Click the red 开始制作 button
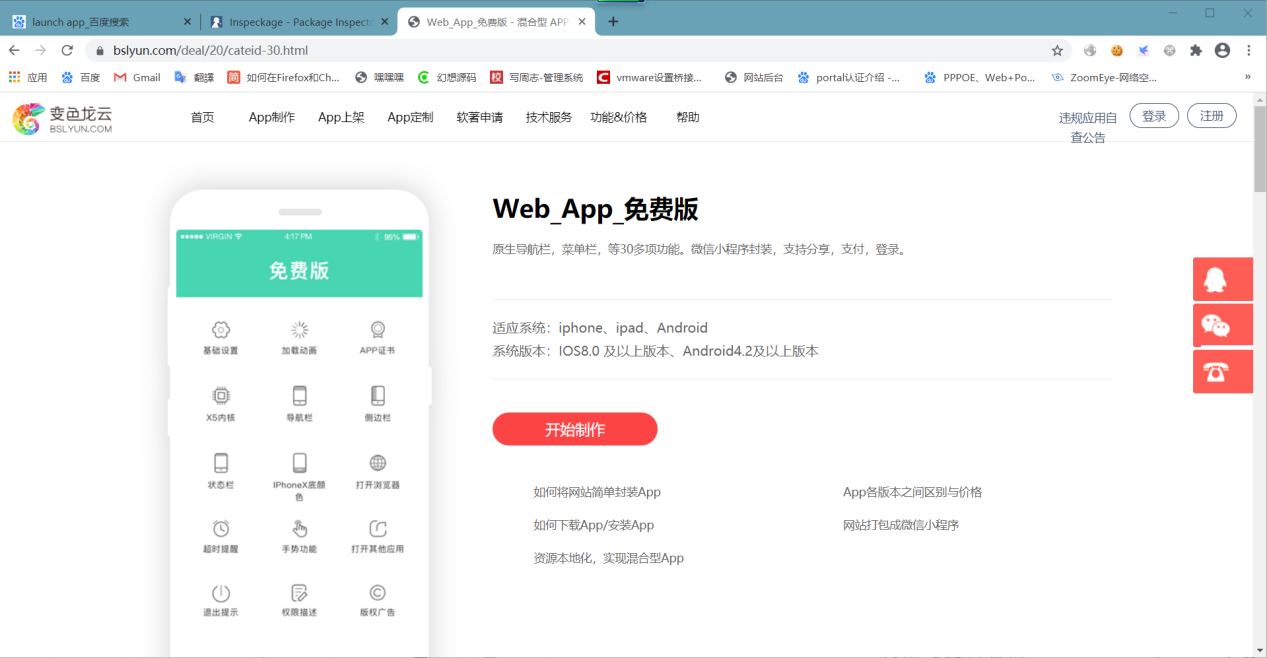1267x658 pixels. click(575, 429)
